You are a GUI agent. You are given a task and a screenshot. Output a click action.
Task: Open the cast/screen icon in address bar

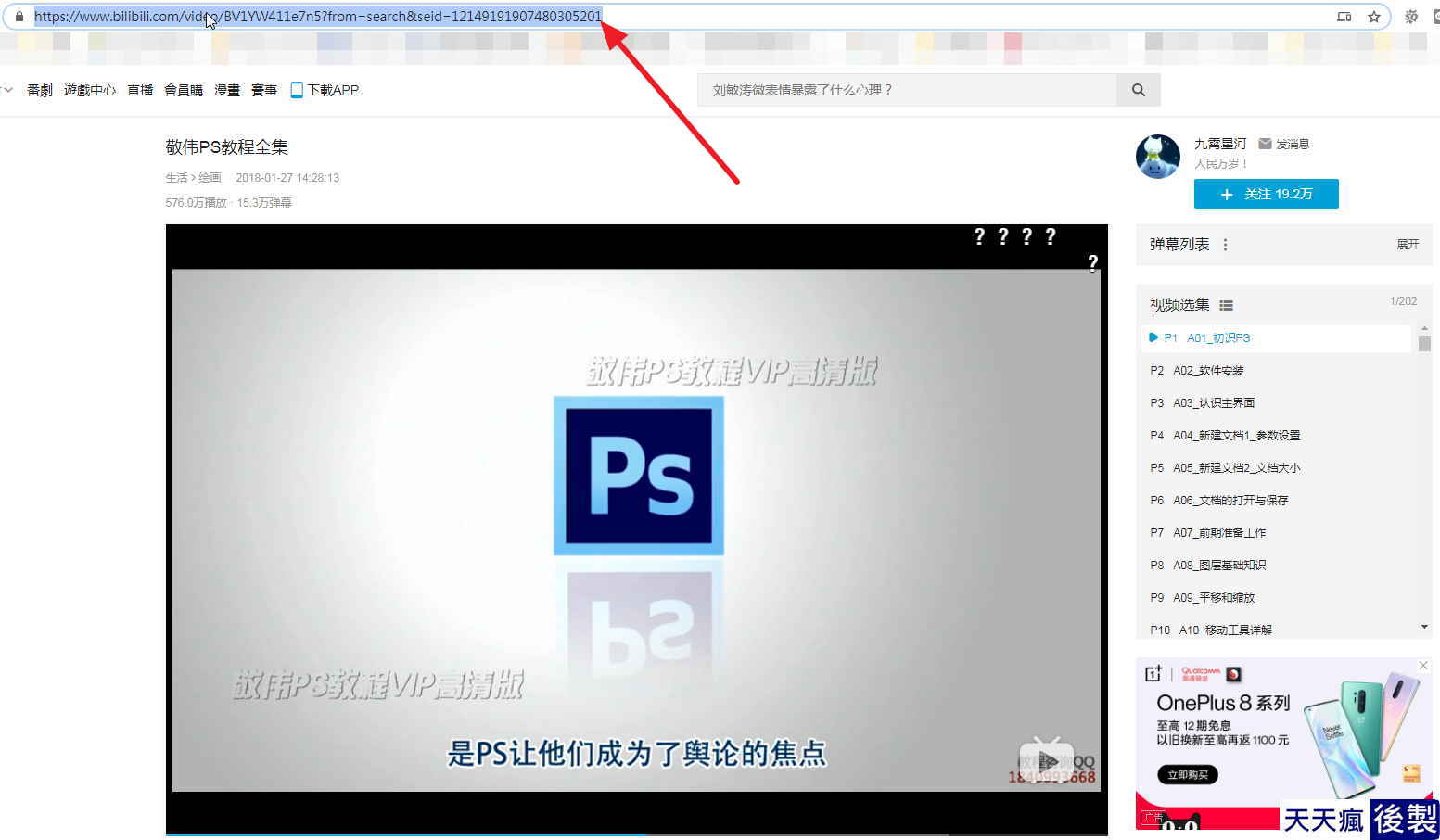click(1344, 17)
